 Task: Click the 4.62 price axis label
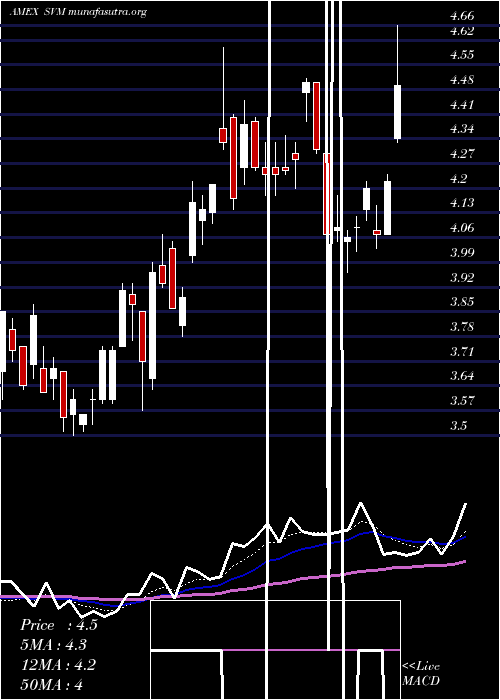click(x=462, y=30)
